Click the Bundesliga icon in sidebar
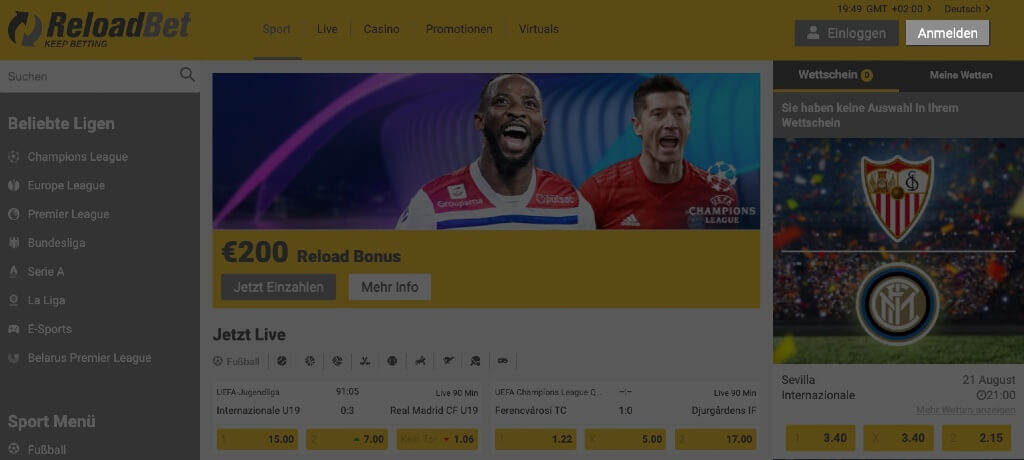Screen dimensions: 1024x460 pyautogui.click(x=14, y=243)
